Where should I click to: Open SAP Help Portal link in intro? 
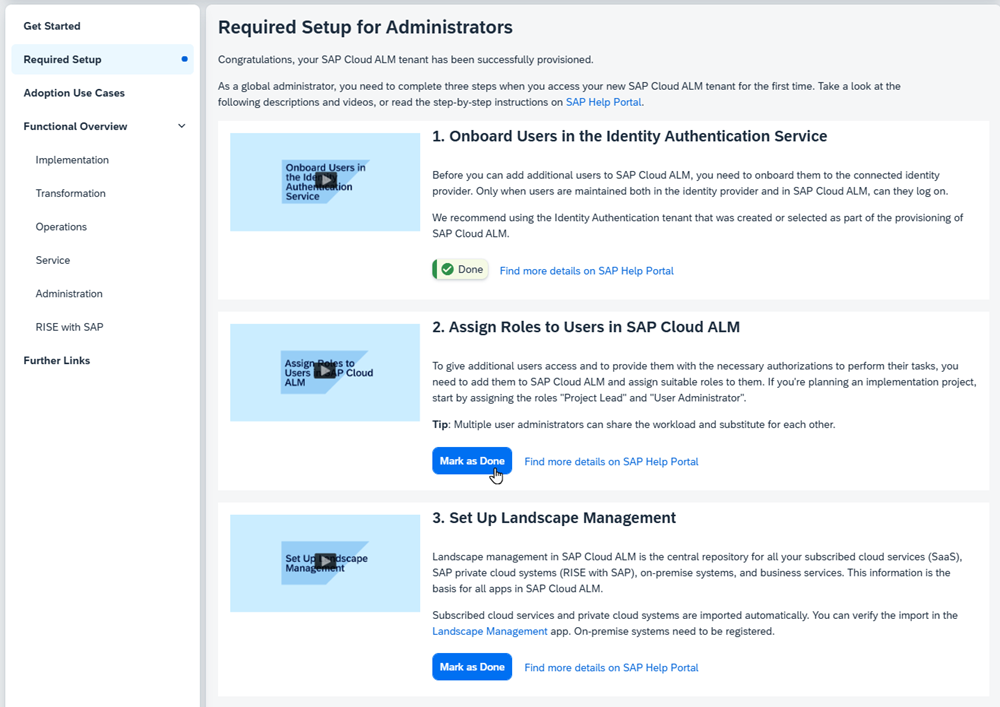click(603, 102)
